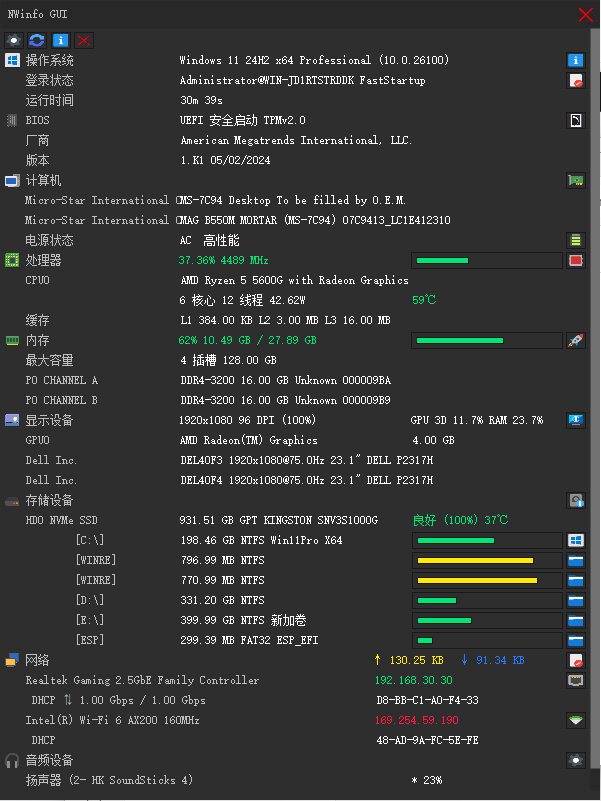Click the processor usage progress bar
Viewport: 601px width, 801px height.
pyautogui.click(x=487, y=261)
